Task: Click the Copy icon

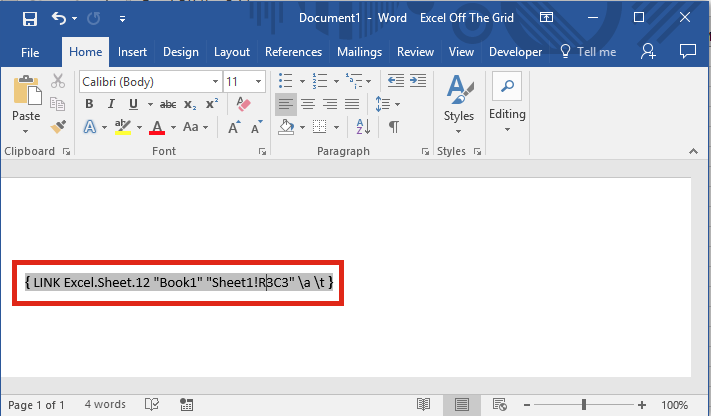Action: (x=58, y=104)
